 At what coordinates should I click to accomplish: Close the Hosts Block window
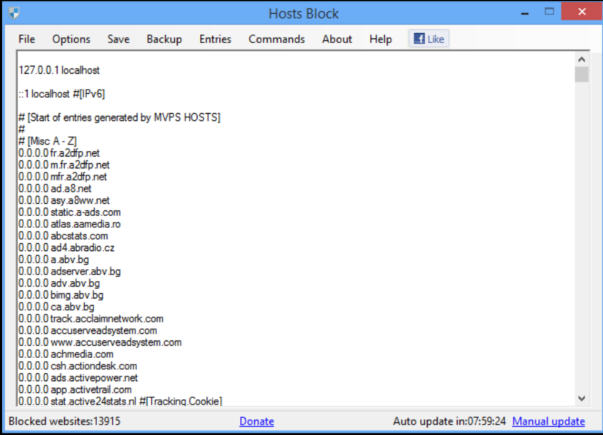pos(582,12)
